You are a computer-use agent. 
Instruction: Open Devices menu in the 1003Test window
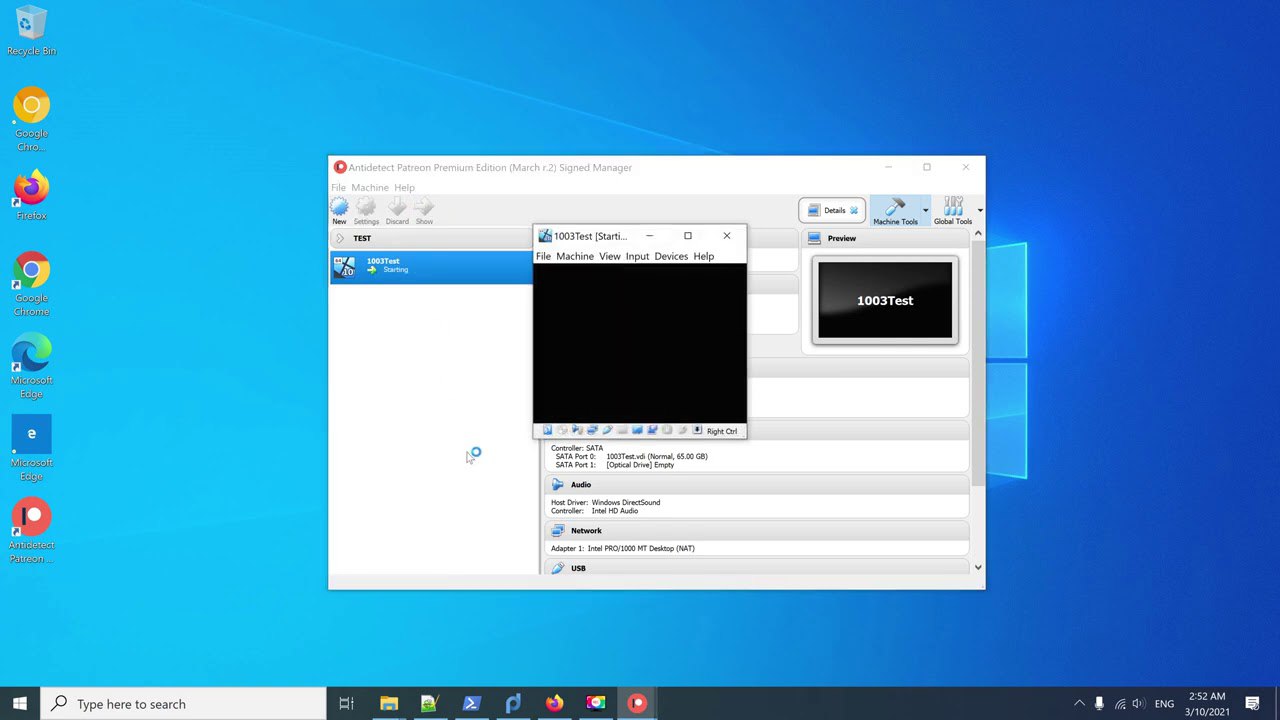(x=671, y=256)
